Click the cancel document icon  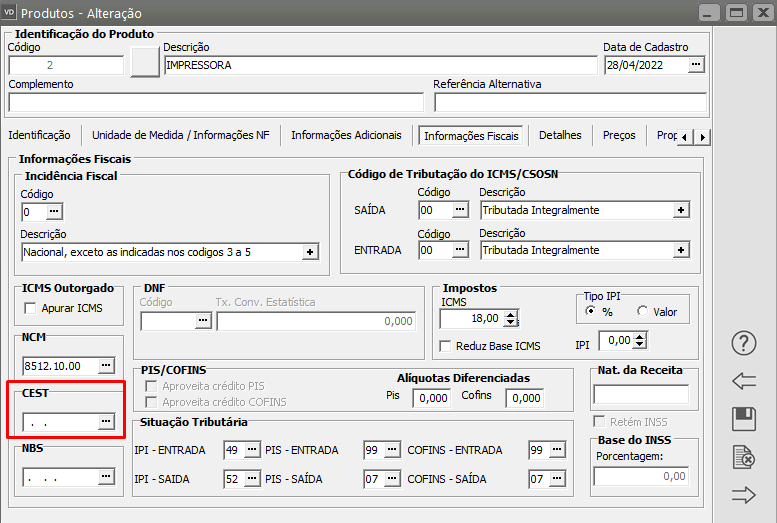click(744, 457)
